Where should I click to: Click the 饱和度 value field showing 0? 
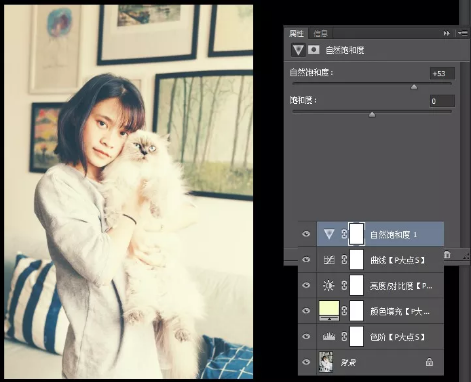(x=442, y=101)
